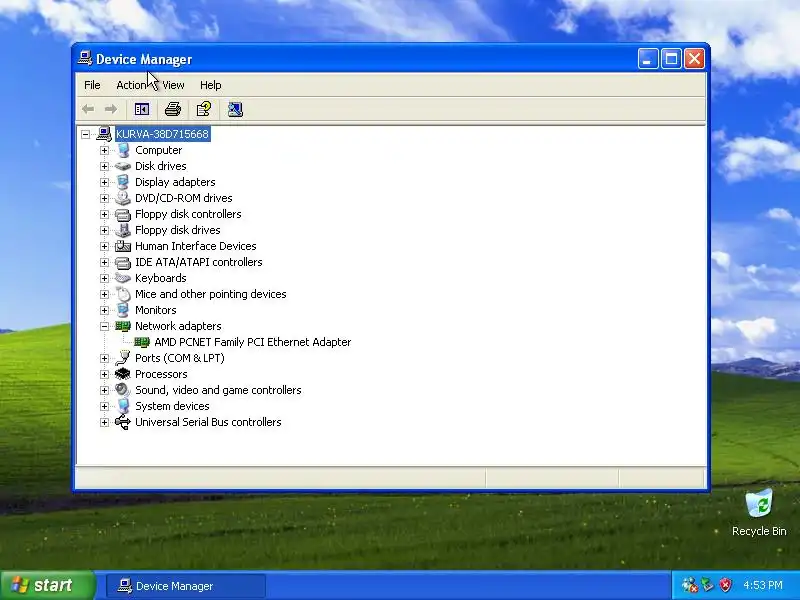Close the Device Manager window
This screenshot has width=800, height=600.
(x=694, y=59)
